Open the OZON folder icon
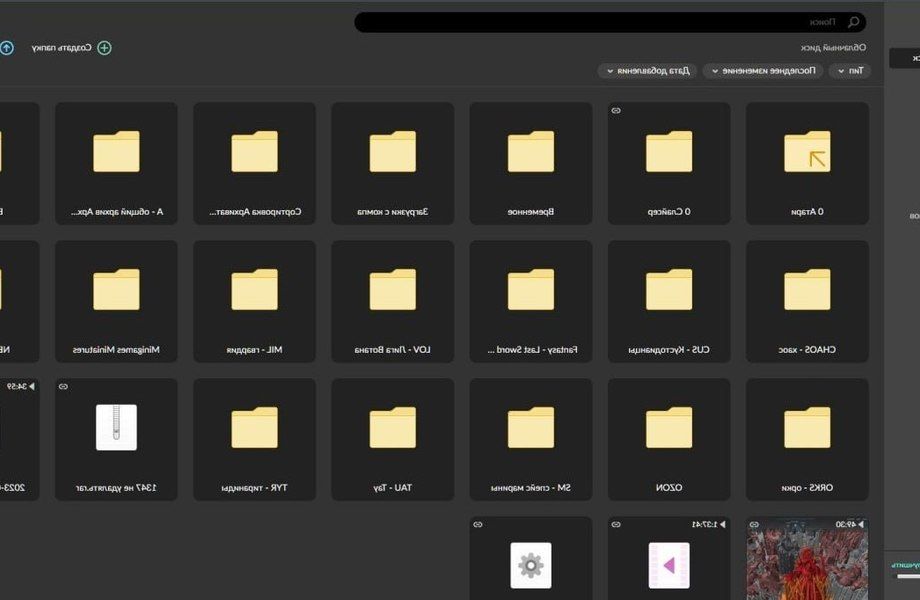 [x=669, y=427]
